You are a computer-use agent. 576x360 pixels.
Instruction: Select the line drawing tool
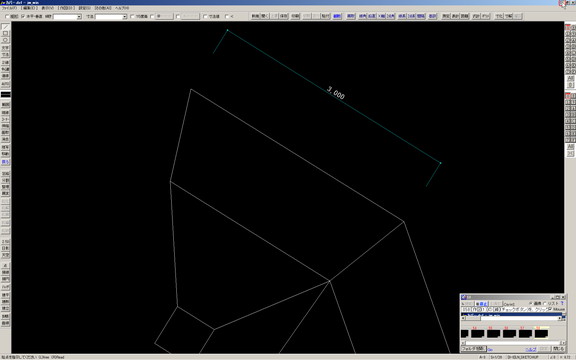tap(5, 27)
